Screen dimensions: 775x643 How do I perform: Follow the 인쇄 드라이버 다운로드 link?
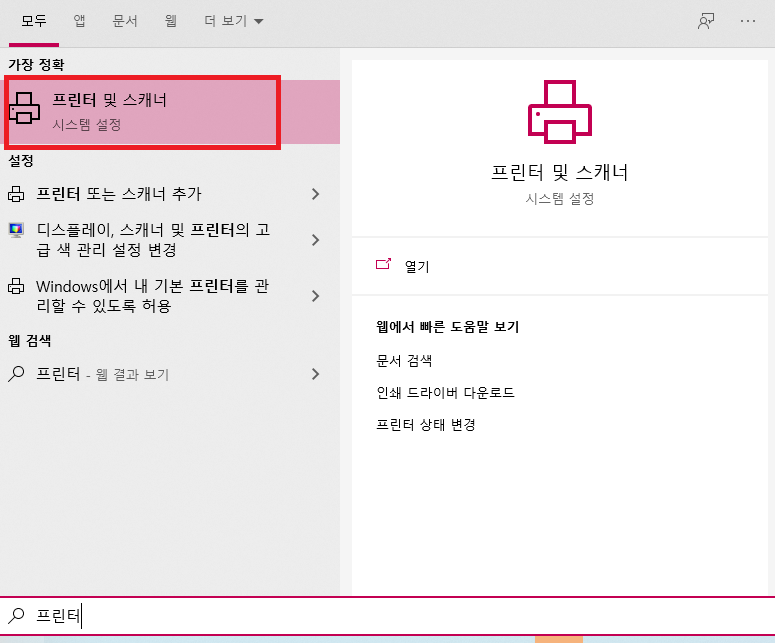(x=445, y=392)
